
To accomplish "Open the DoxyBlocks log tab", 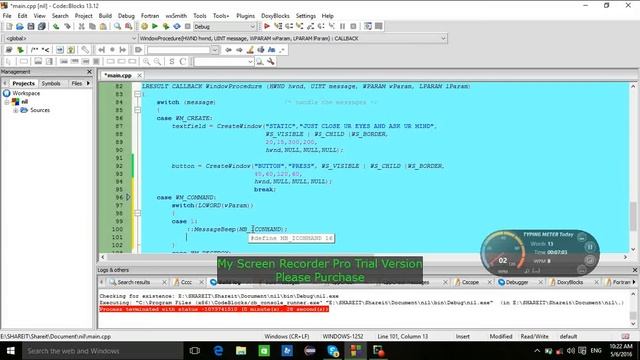I will click(569, 282).
